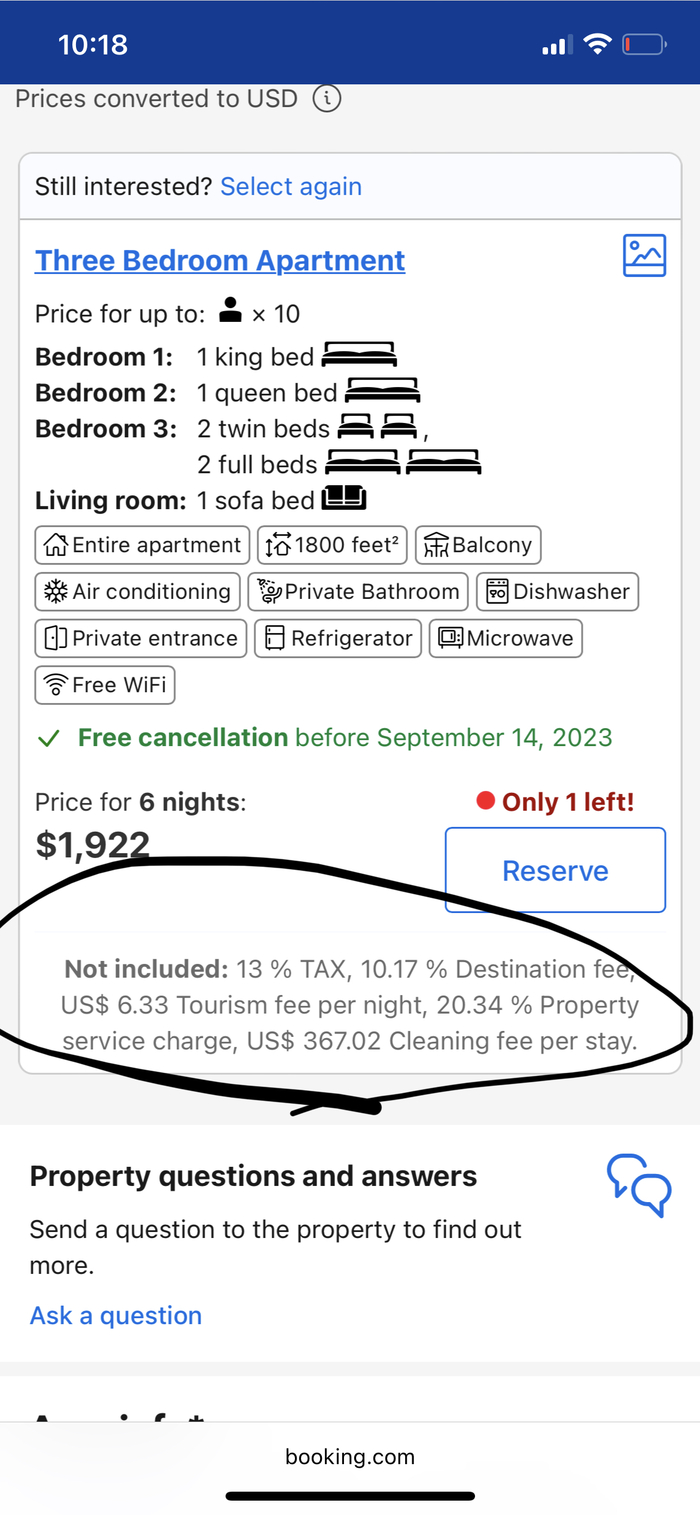Tap the Microwave amenity tag
Image resolution: width=700 pixels, height=1515 pixels.
505,638
